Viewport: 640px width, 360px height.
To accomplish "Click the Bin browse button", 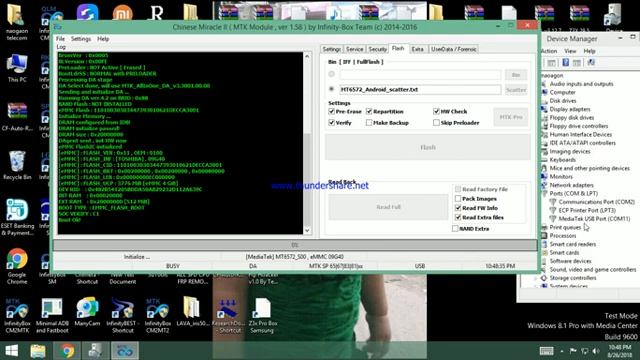I will (516, 75).
